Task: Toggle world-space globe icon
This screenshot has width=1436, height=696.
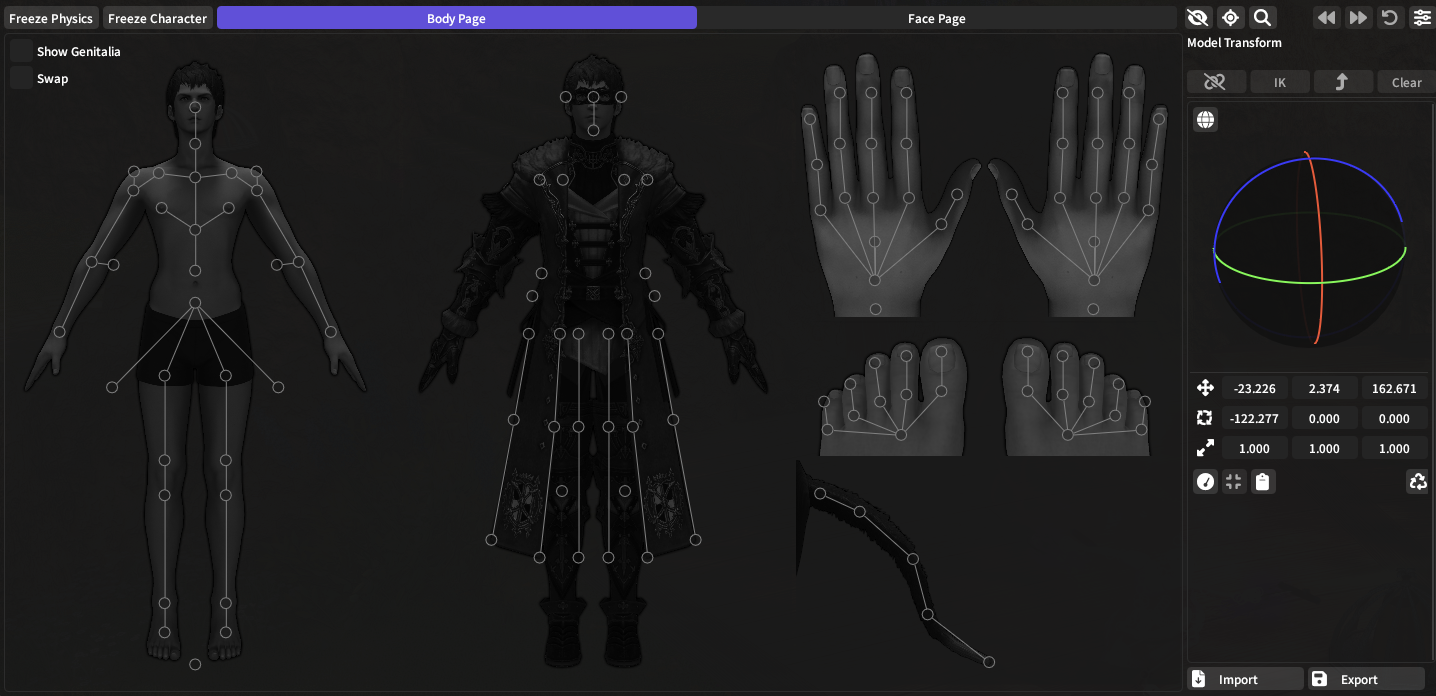Action: [x=1206, y=120]
